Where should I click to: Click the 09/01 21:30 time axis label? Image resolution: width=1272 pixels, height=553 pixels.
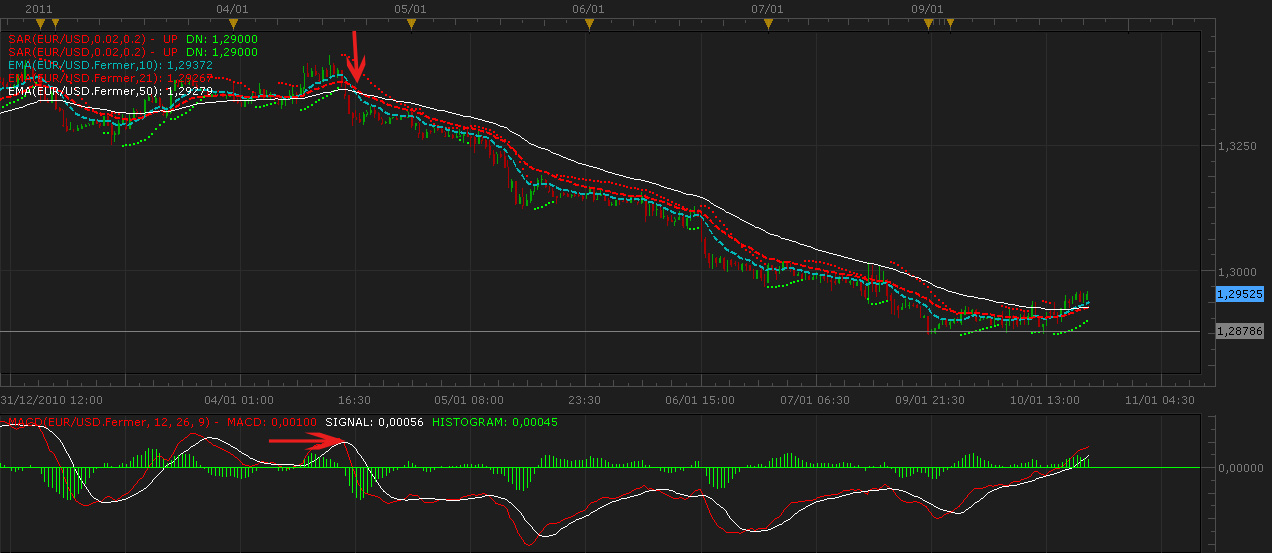click(x=930, y=400)
